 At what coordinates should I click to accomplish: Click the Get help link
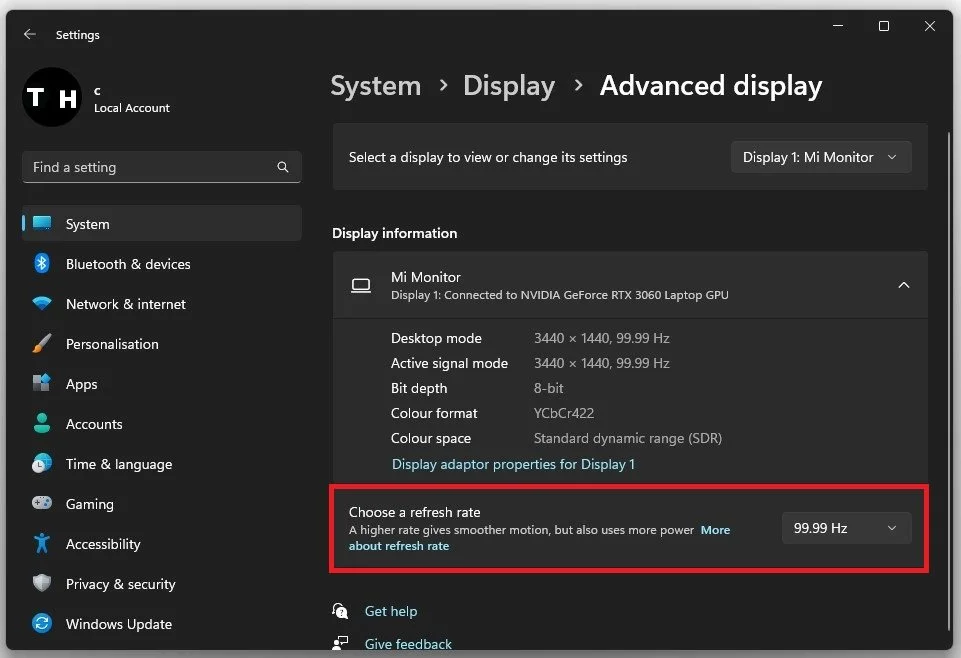click(390, 611)
